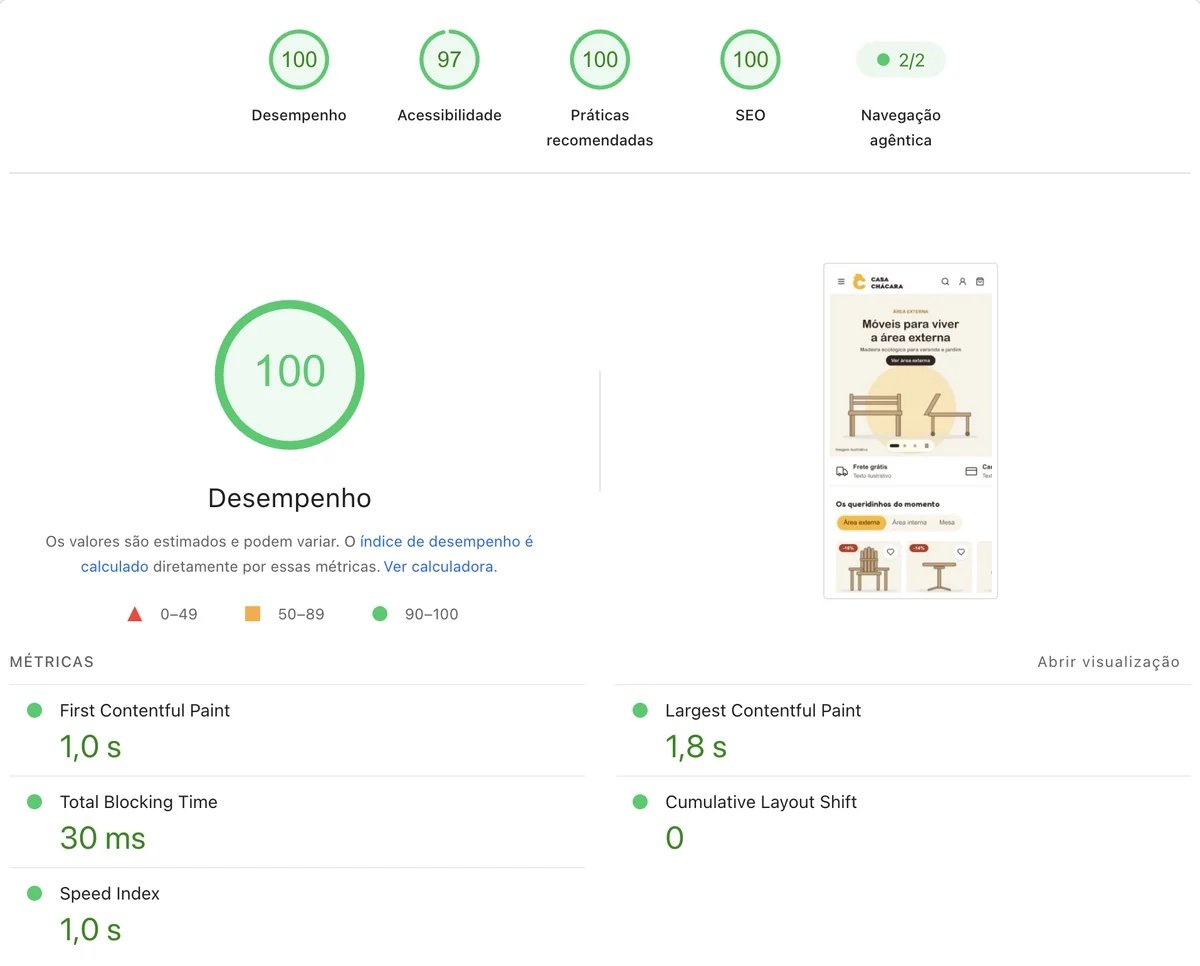Image resolution: width=1200 pixels, height=966 pixels.
Task: Click 'Abrir visualização' button
Action: click(1108, 662)
